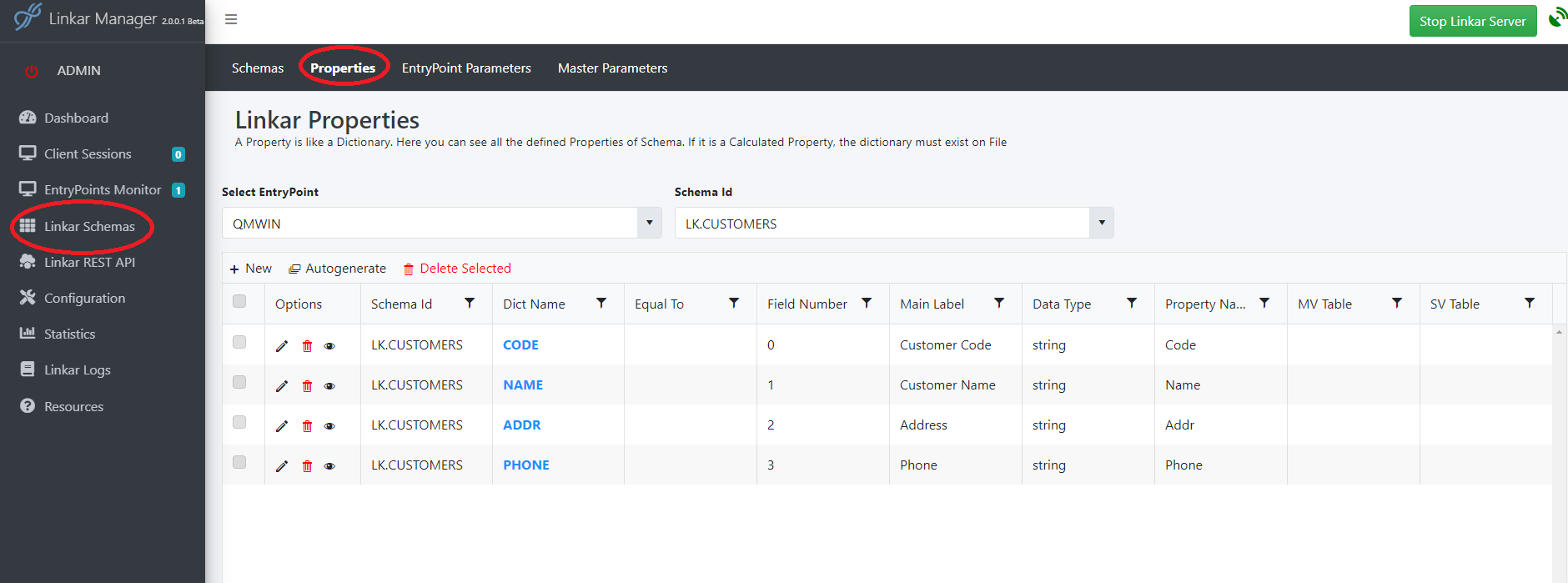This screenshot has height=583, width=1568.
Task: Filter the Data Type column
Action: tap(1132, 303)
